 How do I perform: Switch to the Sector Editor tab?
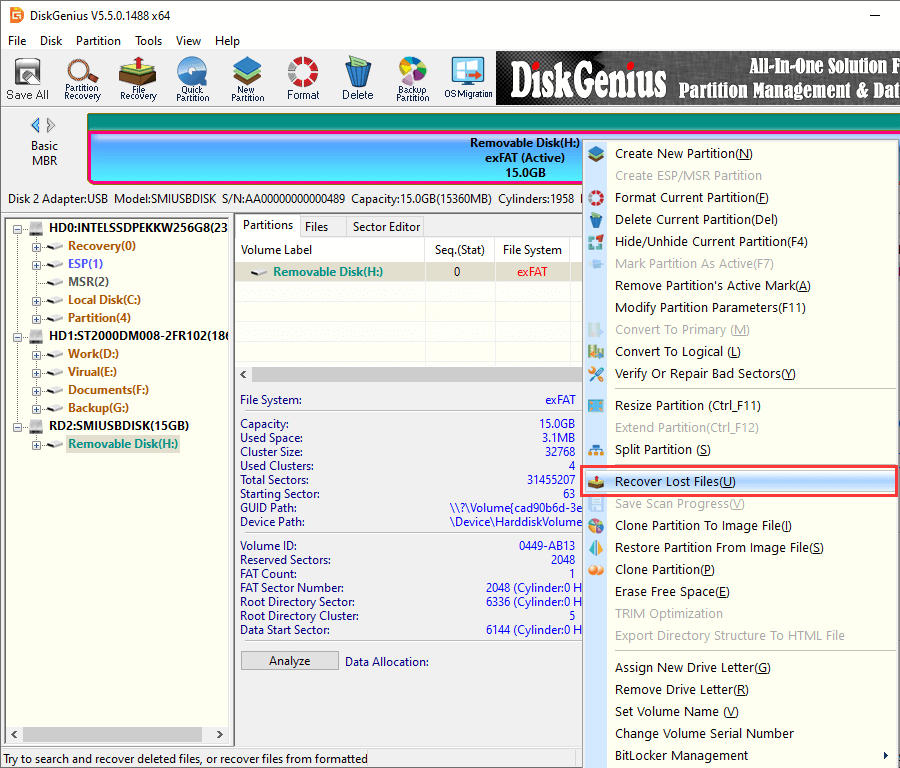[x=386, y=227]
